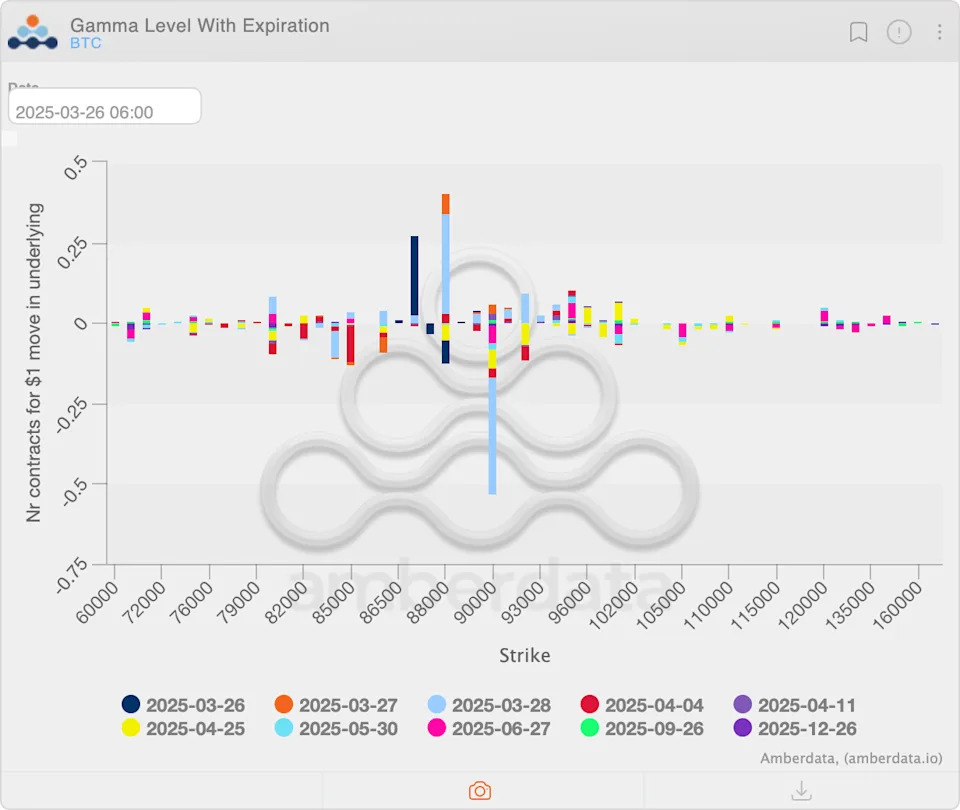Toggle the 2025-12-26 purple series
The height and width of the screenshot is (810, 960).
(795, 728)
